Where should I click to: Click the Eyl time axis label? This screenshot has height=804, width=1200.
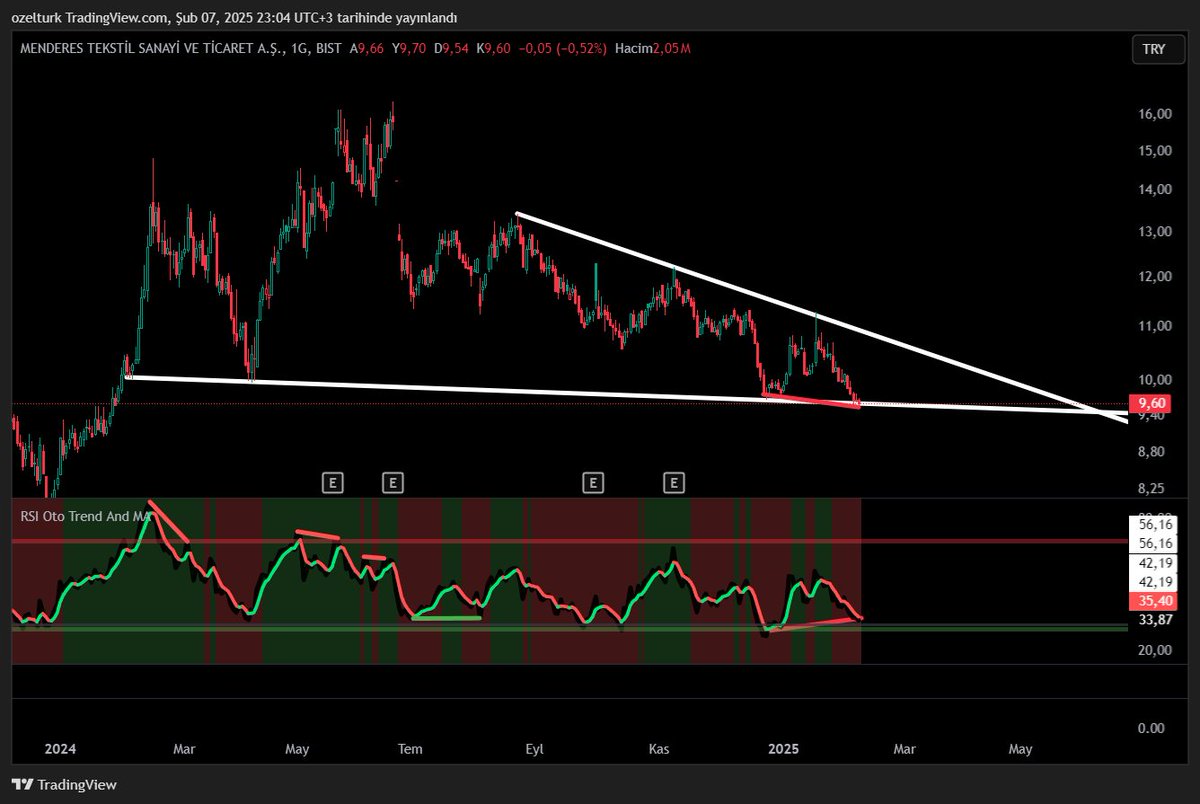(533, 748)
